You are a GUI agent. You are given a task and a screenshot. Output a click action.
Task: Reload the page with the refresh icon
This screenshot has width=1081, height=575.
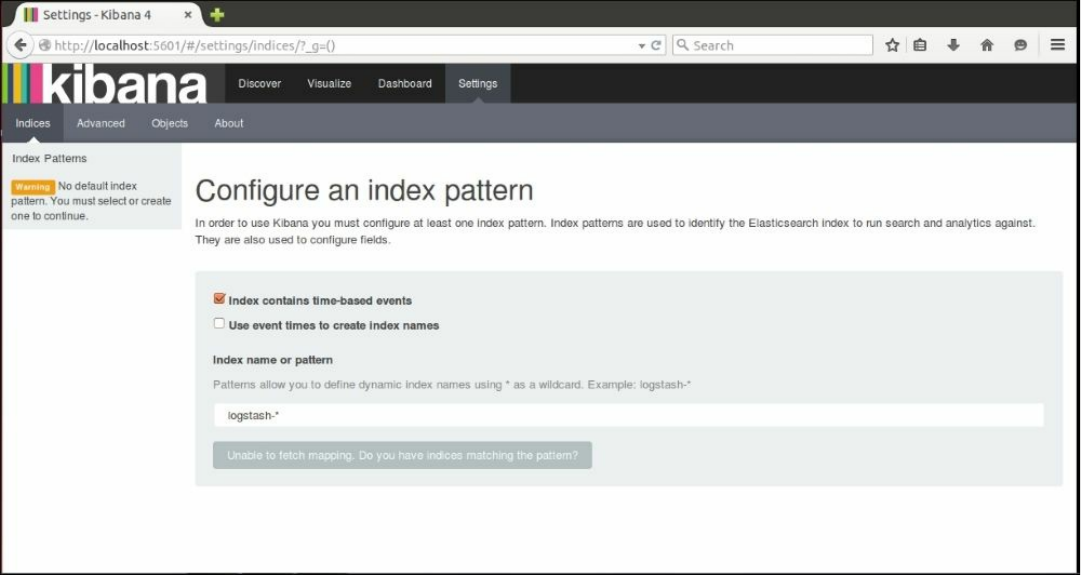tap(656, 46)
